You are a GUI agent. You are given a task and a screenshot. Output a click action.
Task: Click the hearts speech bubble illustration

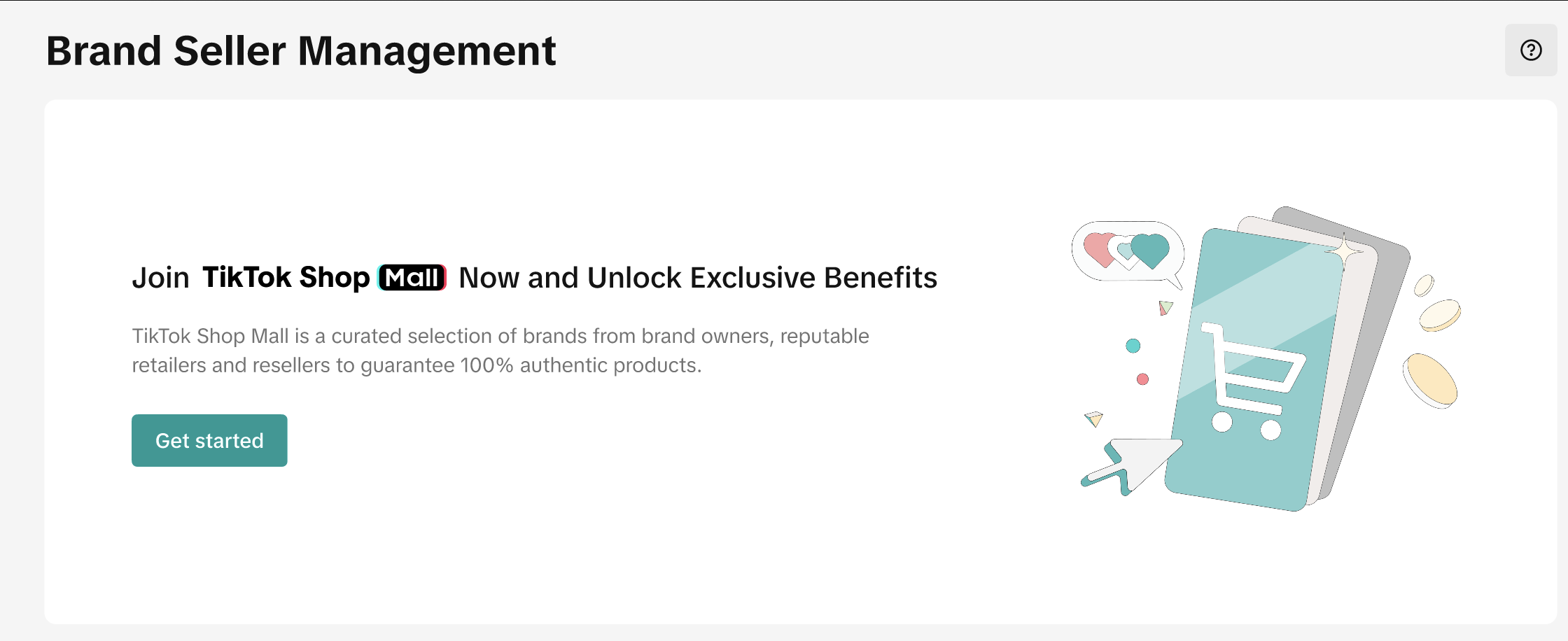coord(1127,253)
